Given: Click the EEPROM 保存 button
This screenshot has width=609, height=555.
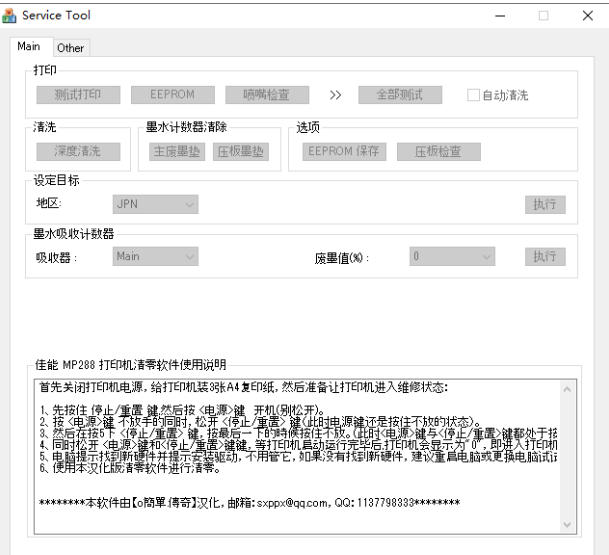Looking at the screenshot, I should tap(344, 151).
